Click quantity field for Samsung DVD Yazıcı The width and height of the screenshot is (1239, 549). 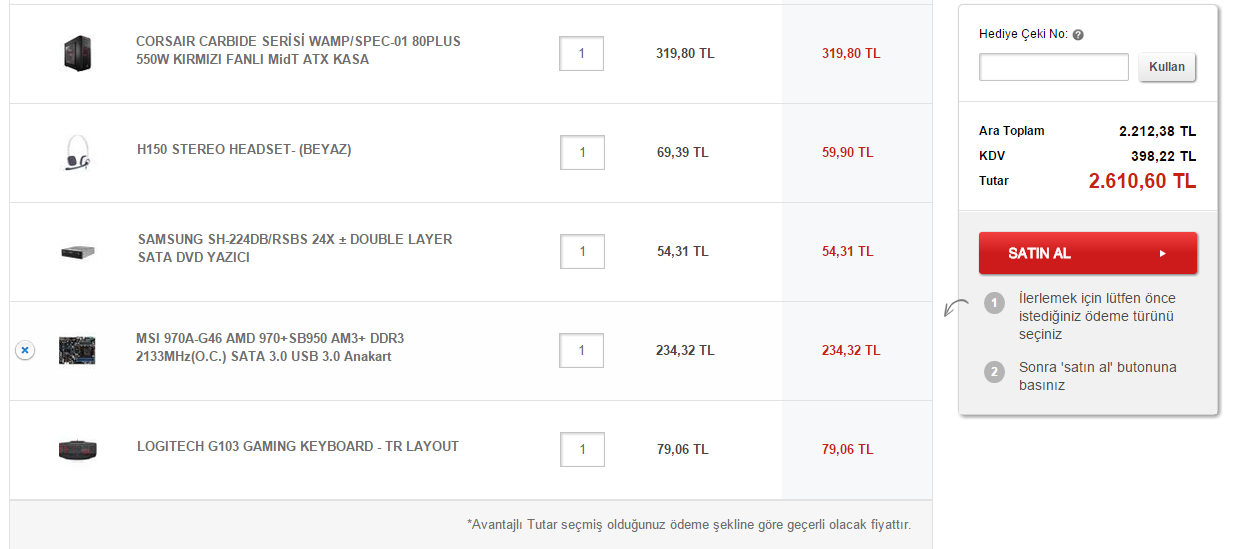pos(582,251)
